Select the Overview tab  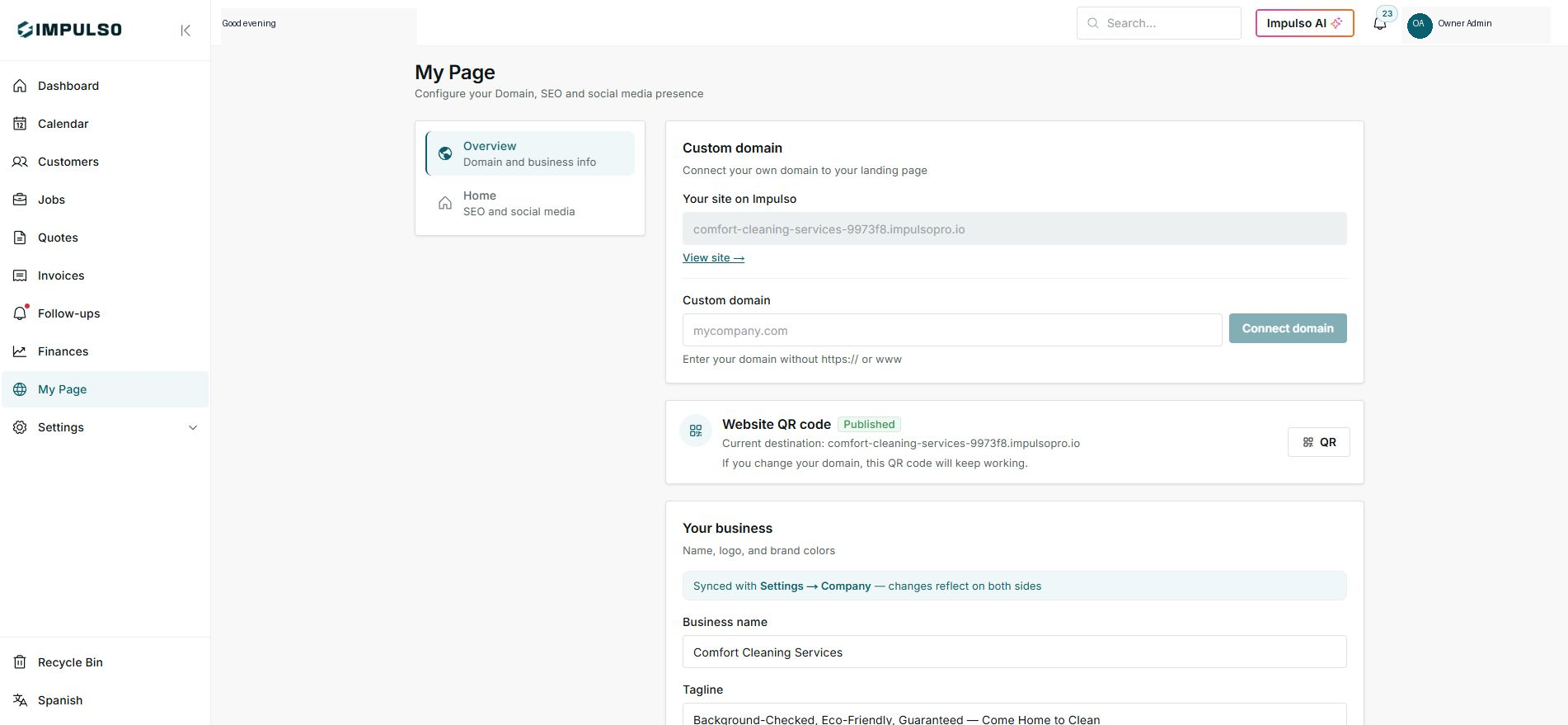(x=530, y=153)
